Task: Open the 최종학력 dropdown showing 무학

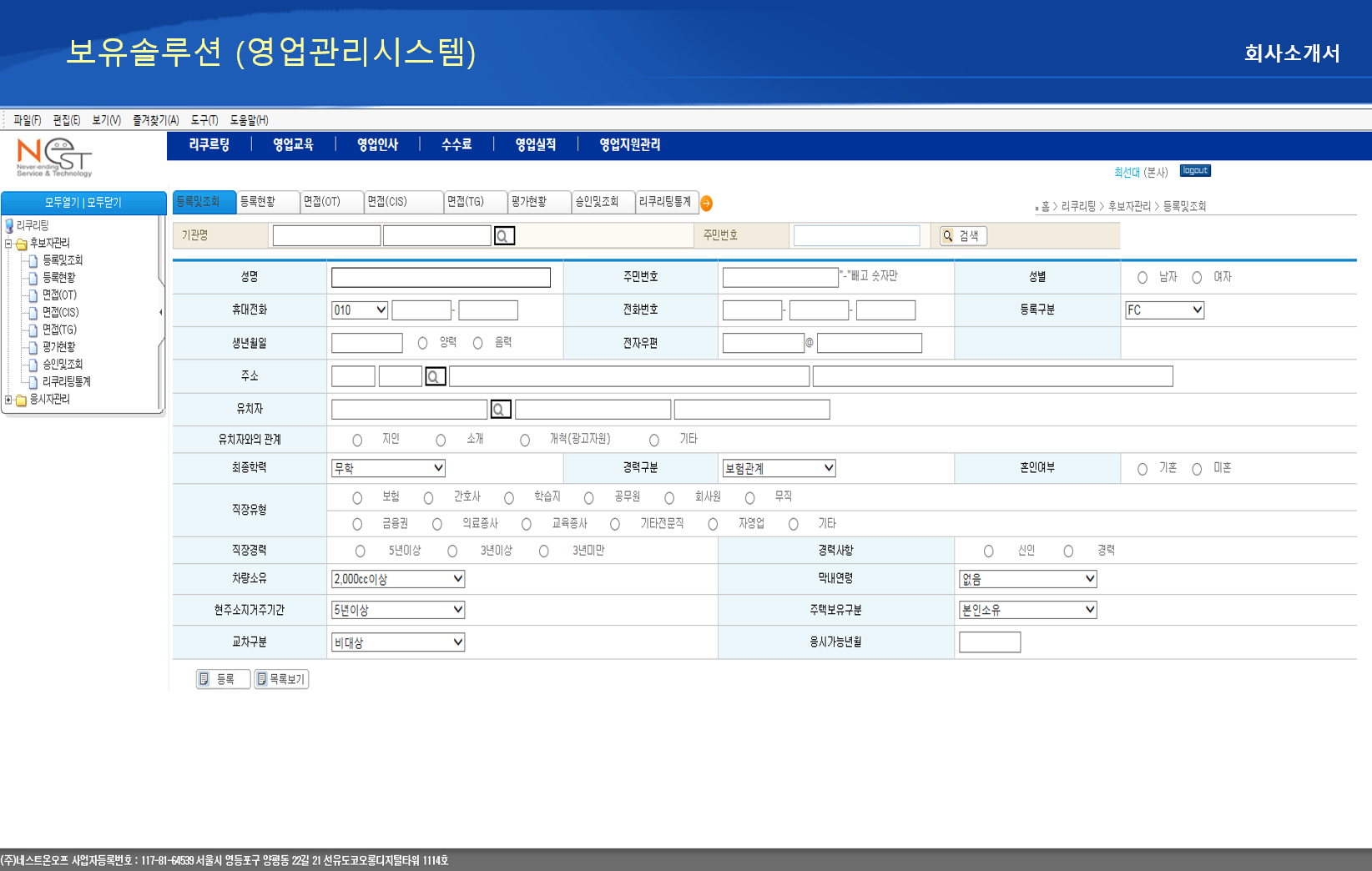Action: tap(388, 468)
